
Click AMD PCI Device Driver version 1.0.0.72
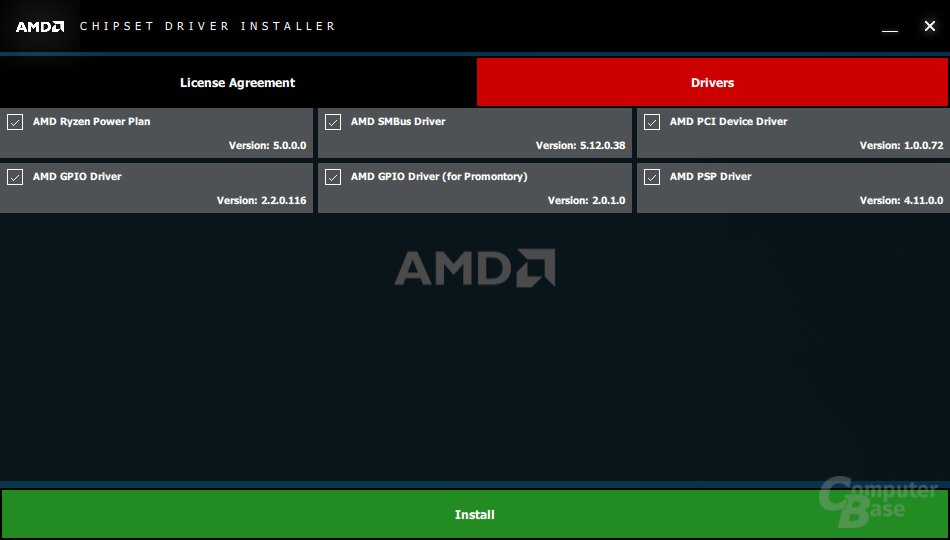point(902,145)
